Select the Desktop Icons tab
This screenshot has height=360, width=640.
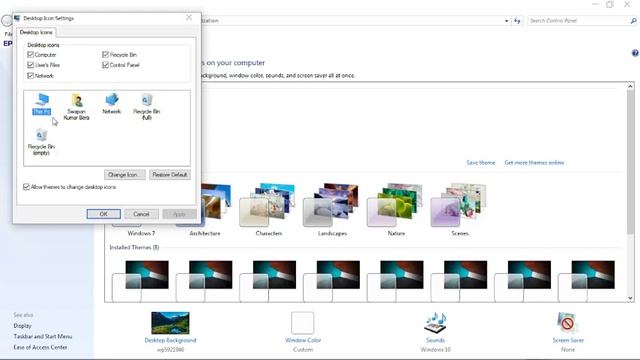(x=36, y=32)
